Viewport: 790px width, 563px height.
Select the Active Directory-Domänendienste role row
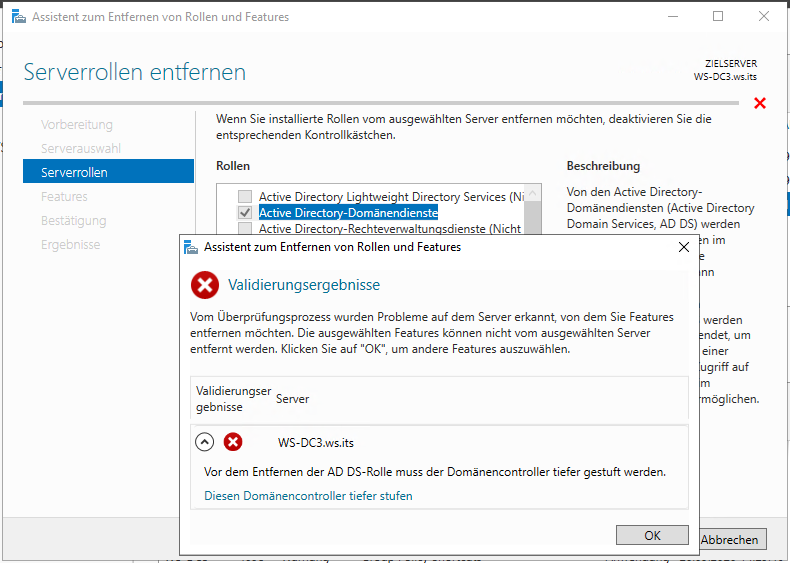coord(348,212)
